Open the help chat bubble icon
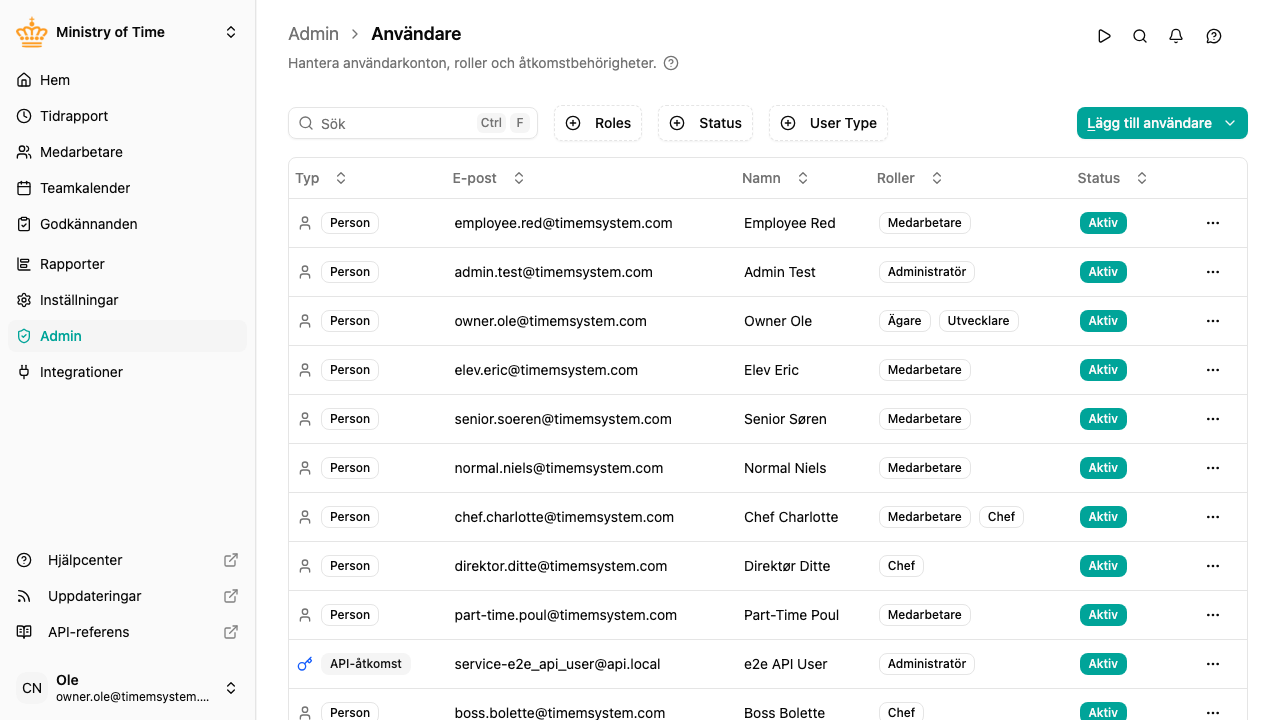1280x720 pixels. click(1214, 36)
